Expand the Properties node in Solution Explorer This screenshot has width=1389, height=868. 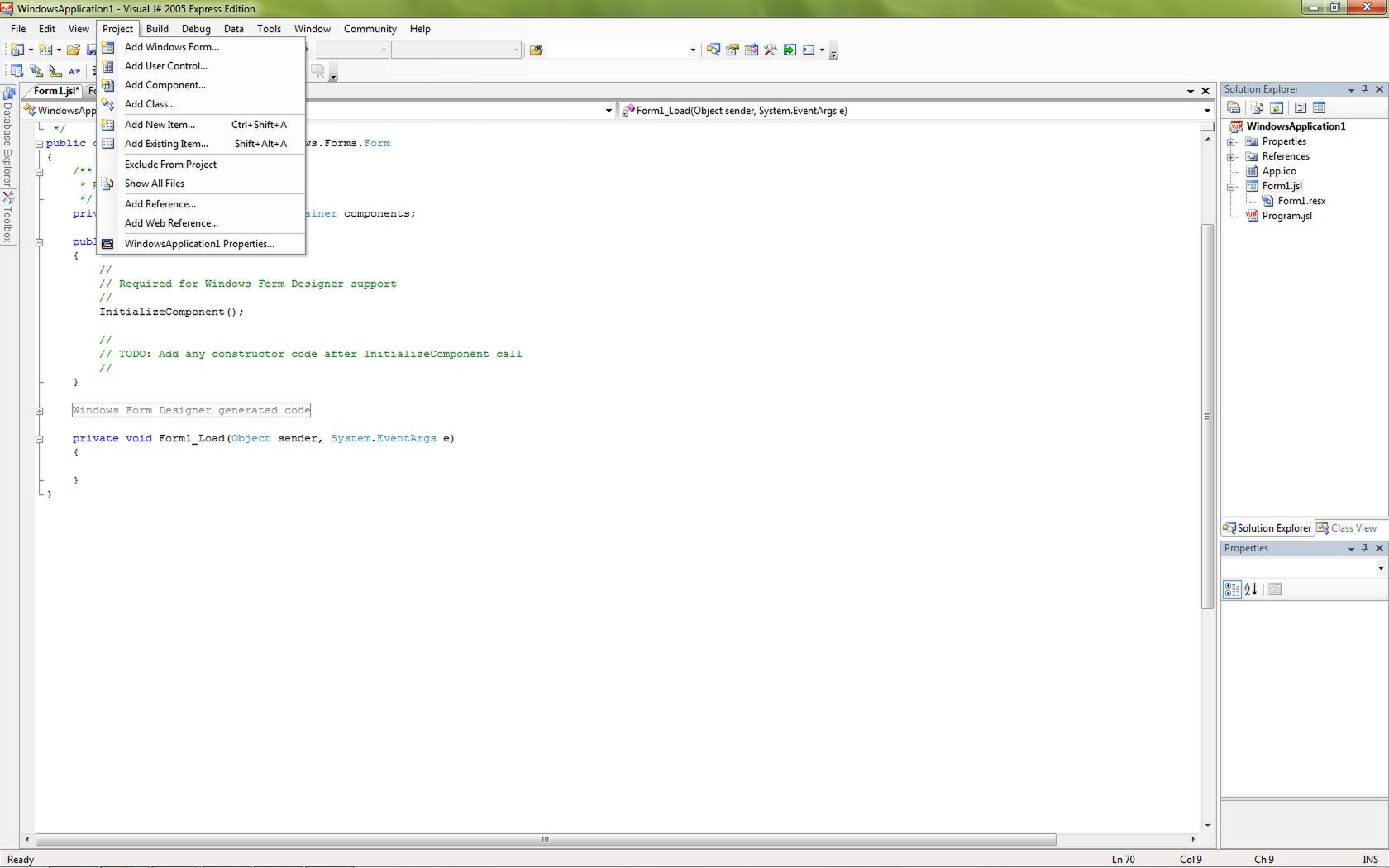pos(1231,142)
